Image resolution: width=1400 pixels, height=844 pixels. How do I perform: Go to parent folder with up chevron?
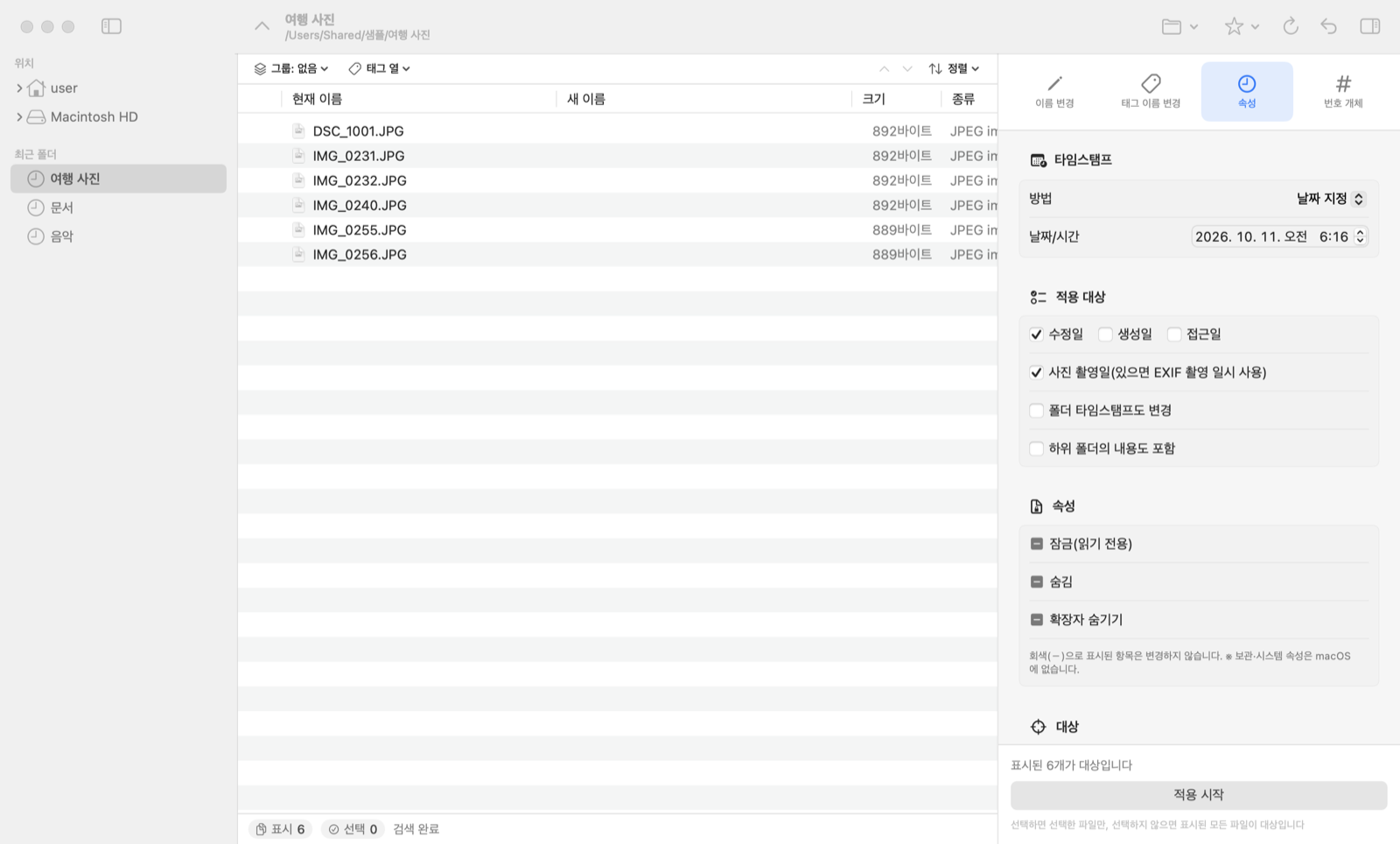point(262,26)
